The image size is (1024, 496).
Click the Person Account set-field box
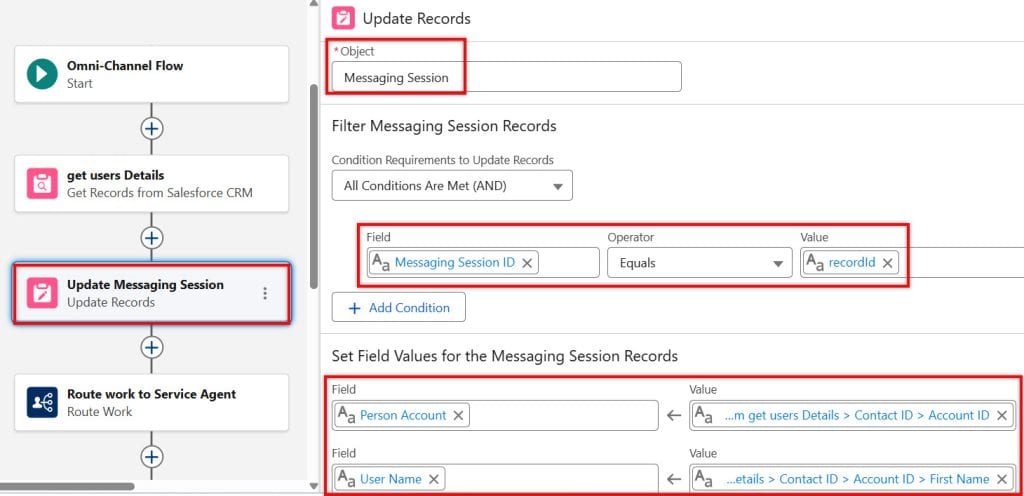pos(495,415)
